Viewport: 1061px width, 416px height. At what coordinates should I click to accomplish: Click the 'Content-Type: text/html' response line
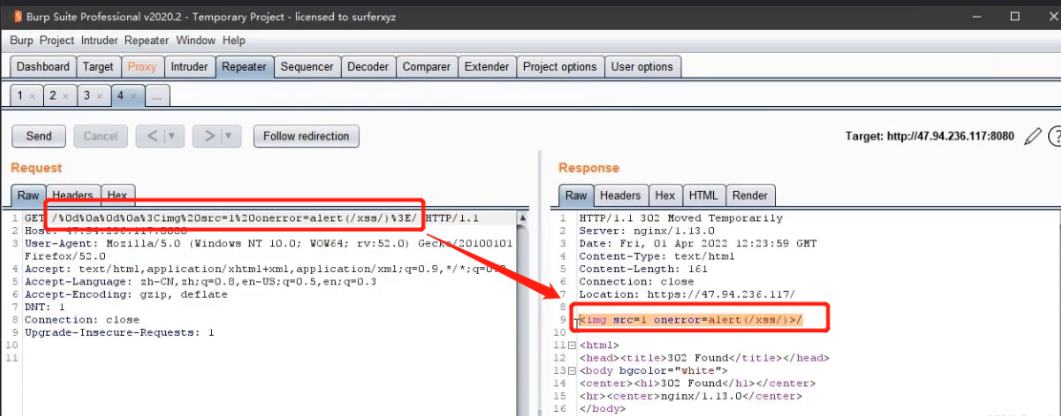(656, 256)
